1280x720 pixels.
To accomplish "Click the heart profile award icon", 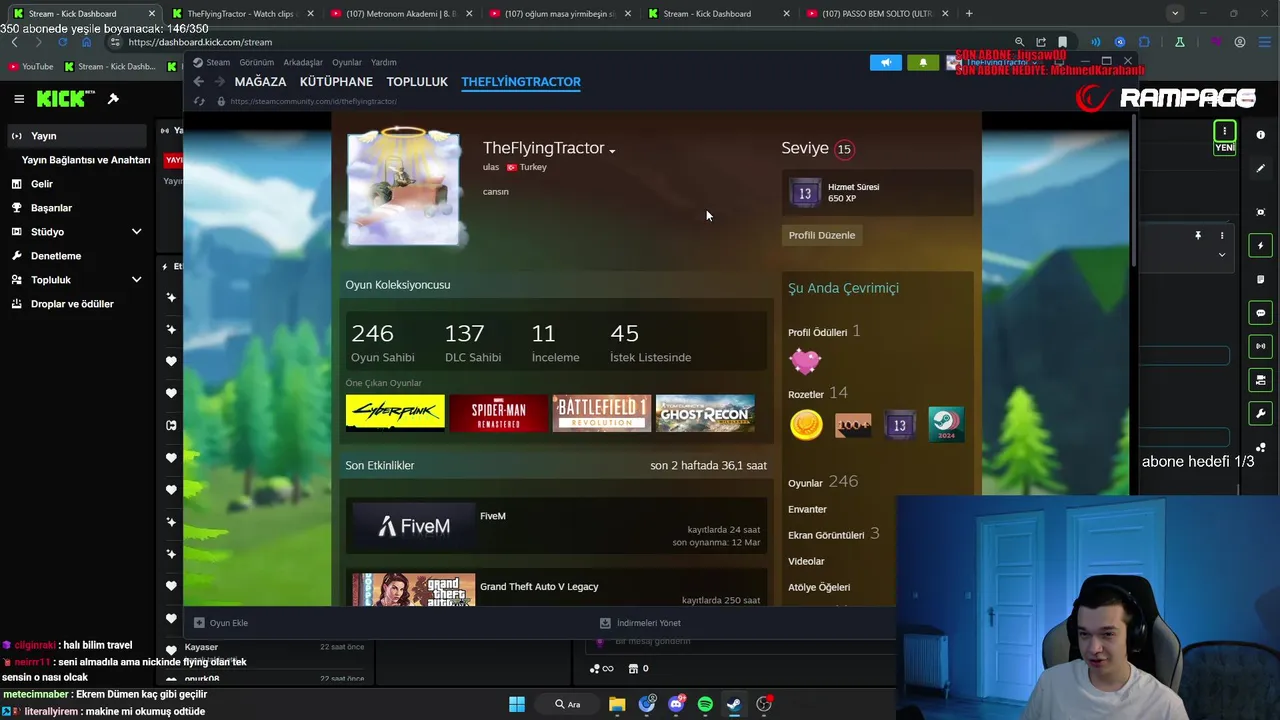I will (x=805, y=360).
